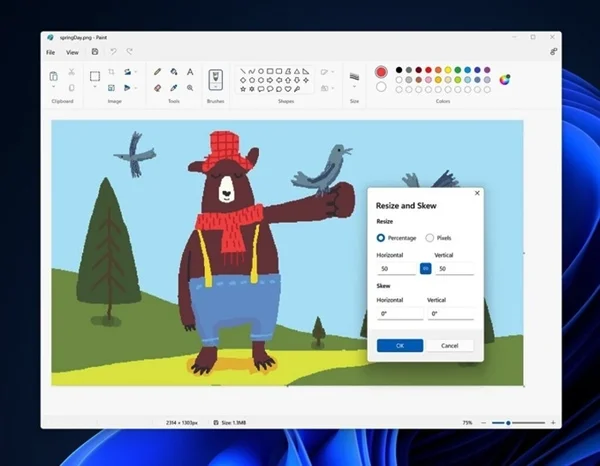Screen dimensions: 600x466
Task: Click OK in Resize and Skew dialog
Action: tap(400, 345)
